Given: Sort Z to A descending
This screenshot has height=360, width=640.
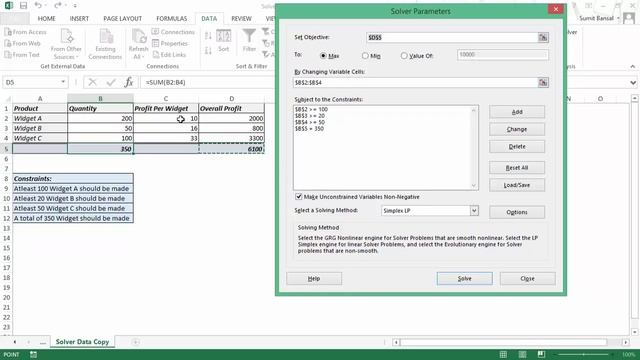Looking at the screenshot, I should [x=208, y=50].
